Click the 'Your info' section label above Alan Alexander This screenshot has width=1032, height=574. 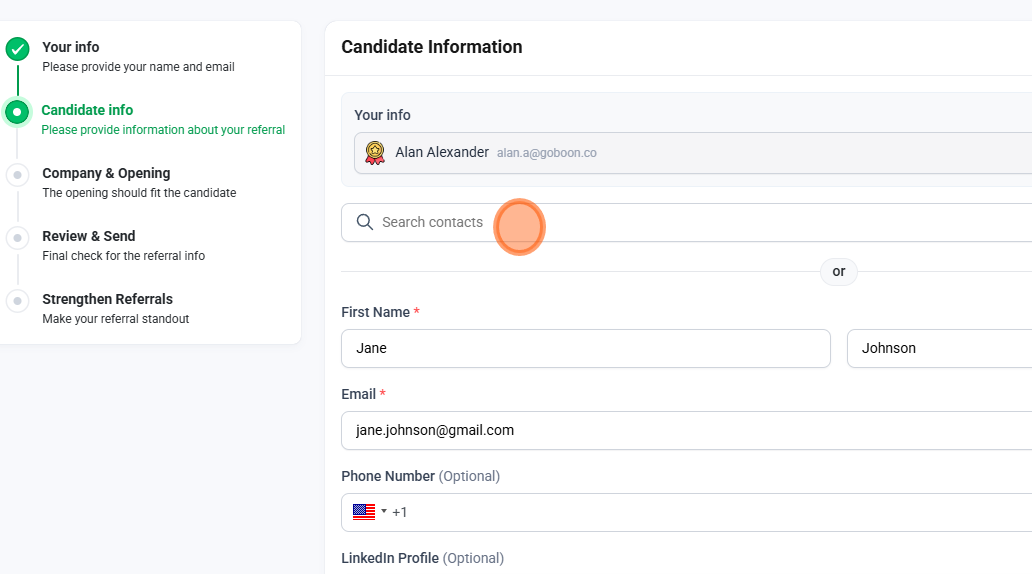click(382, 115)
